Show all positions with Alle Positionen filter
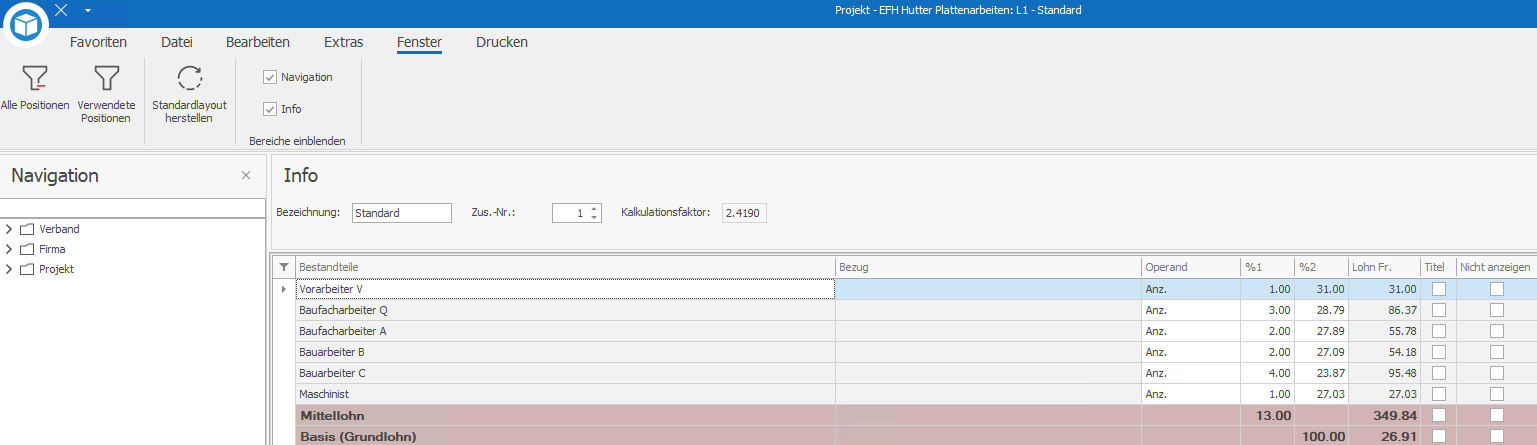This screenshot has width=1537, height=445. pyautogui.click(x=35, y=88)
